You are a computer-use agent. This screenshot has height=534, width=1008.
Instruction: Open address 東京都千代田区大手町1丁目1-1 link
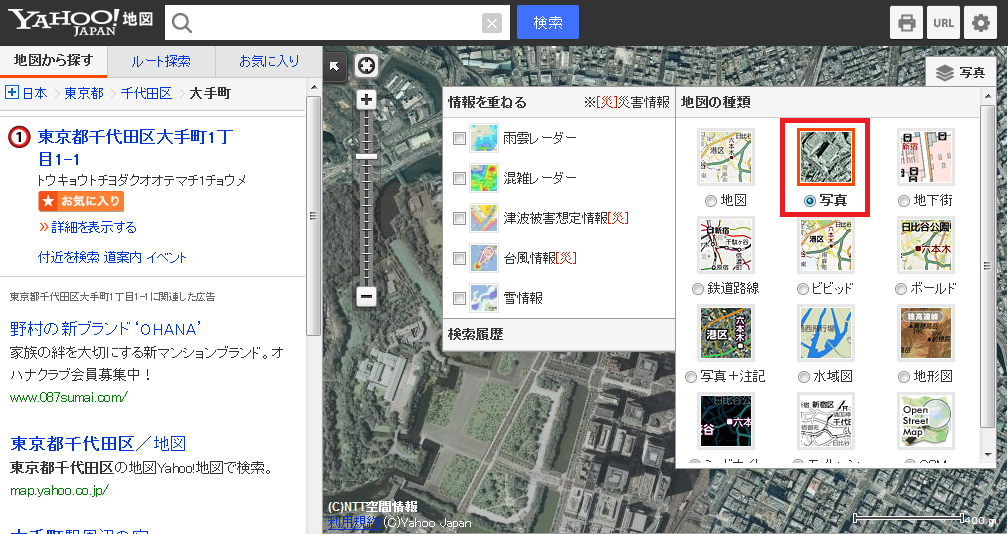[135, 147]
